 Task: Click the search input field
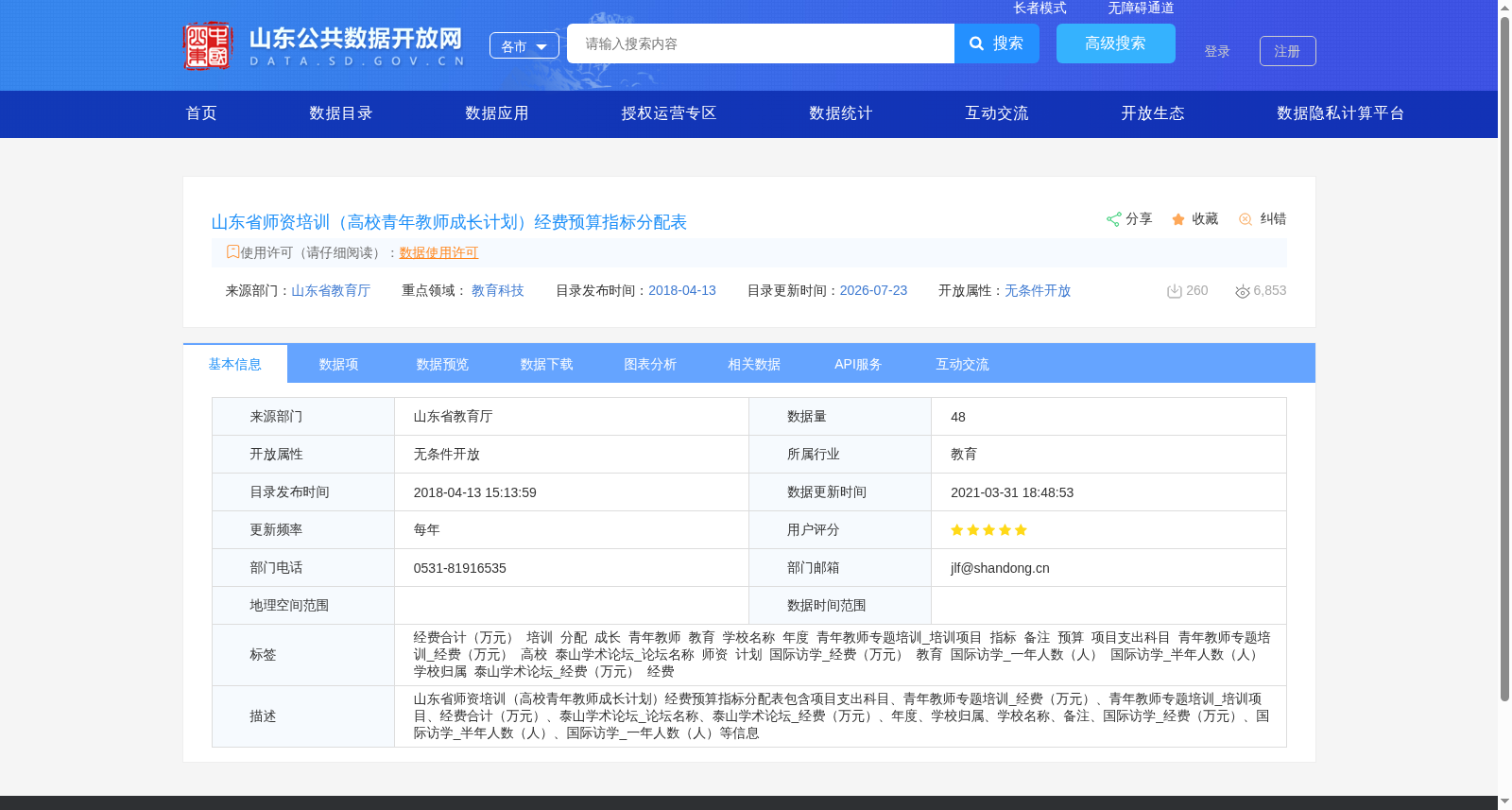click(761, 43)
